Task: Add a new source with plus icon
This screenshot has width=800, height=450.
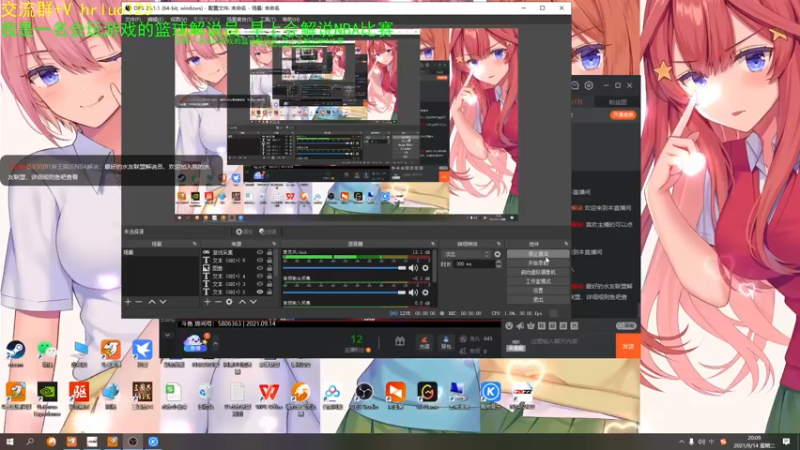Action: pos(207,302)
